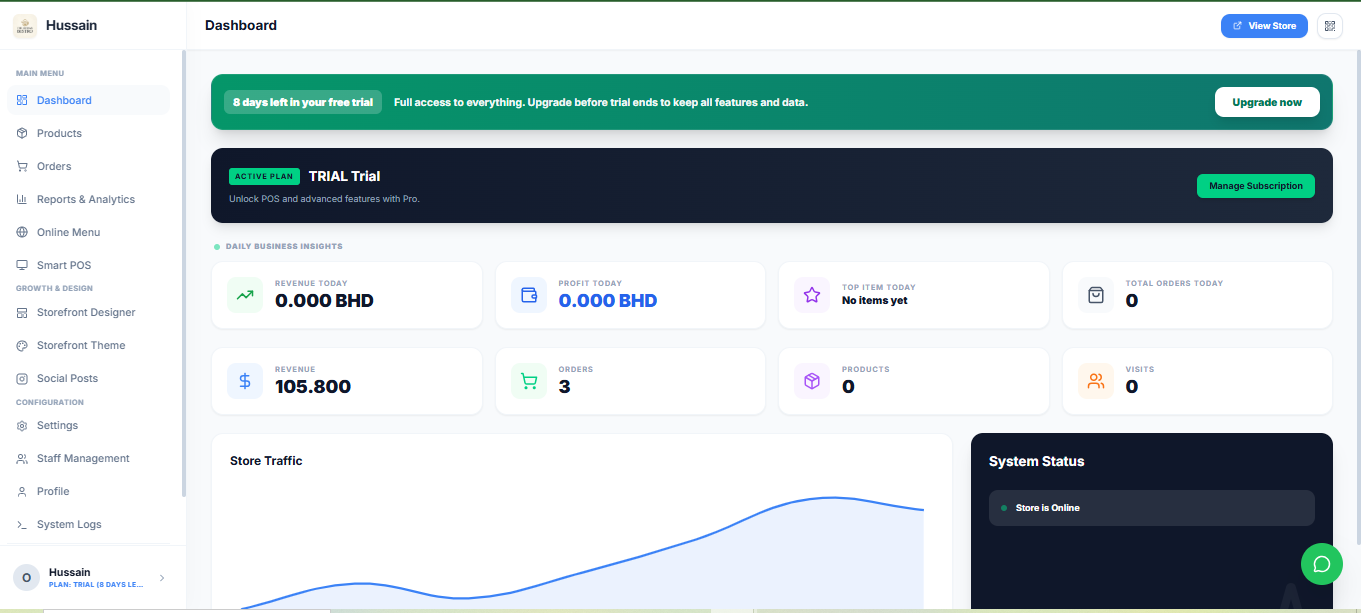Expand the Hussain account chevron at bottom
This screenshot has width=1361, height=613.
point(162,577)
